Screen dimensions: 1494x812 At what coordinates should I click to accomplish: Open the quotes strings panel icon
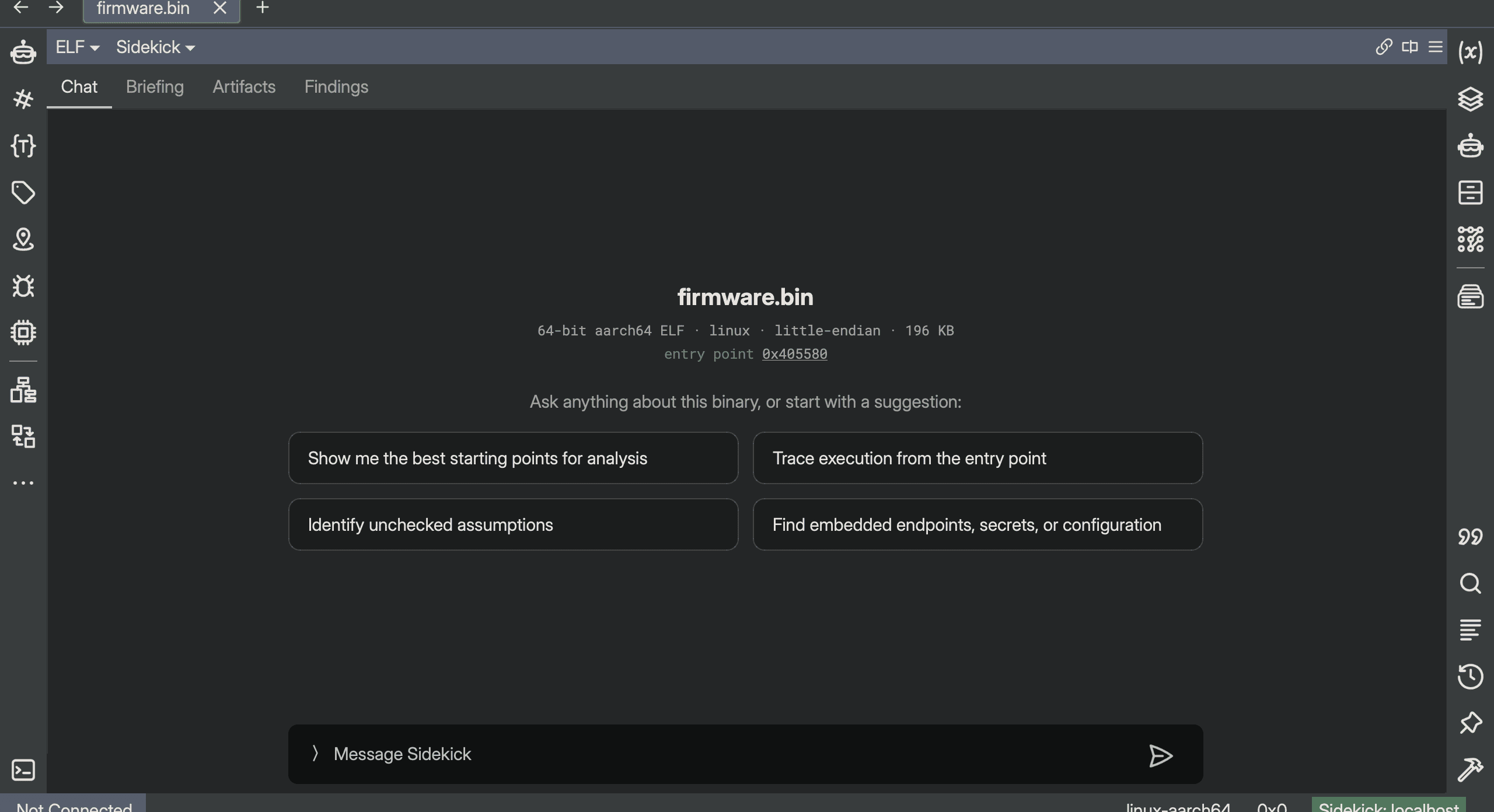point(1470,537)
